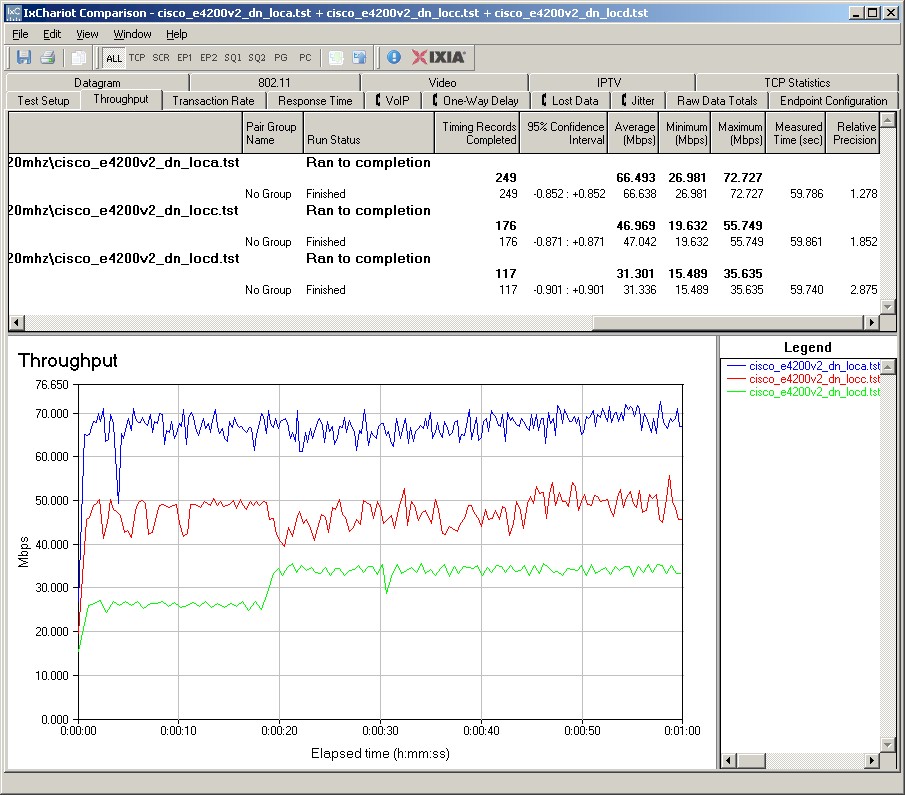Click the 47.042 average throughput value

pos(640,242)
